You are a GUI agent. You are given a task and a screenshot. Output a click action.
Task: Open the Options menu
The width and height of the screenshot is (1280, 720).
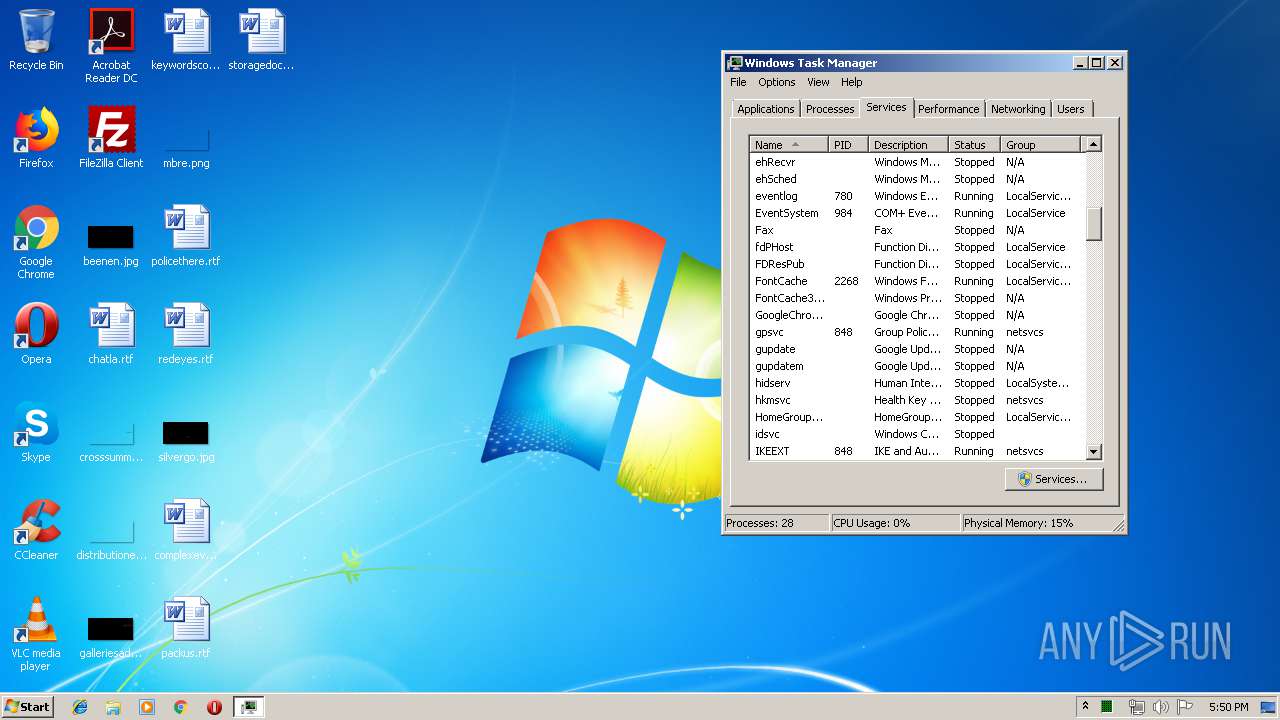pyautogui.click(x=776, y=82)
